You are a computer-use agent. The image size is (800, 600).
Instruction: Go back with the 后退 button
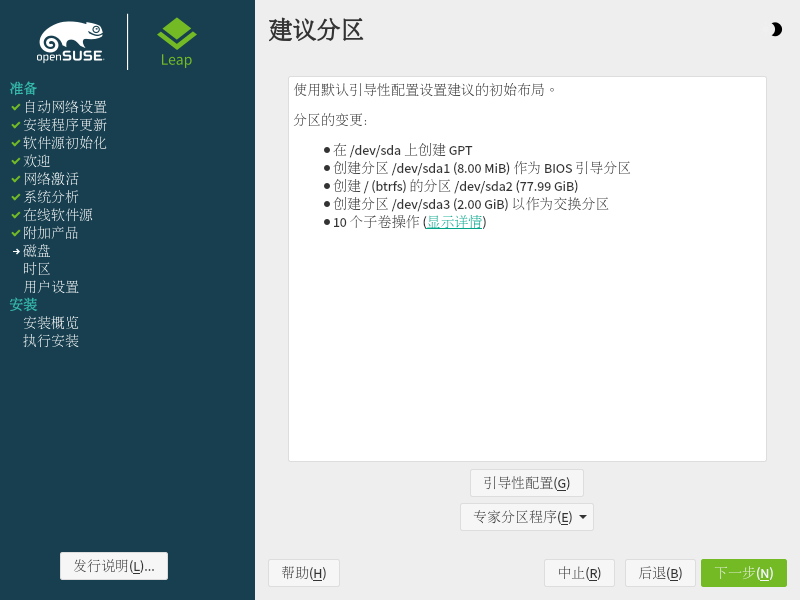point(660,573)
